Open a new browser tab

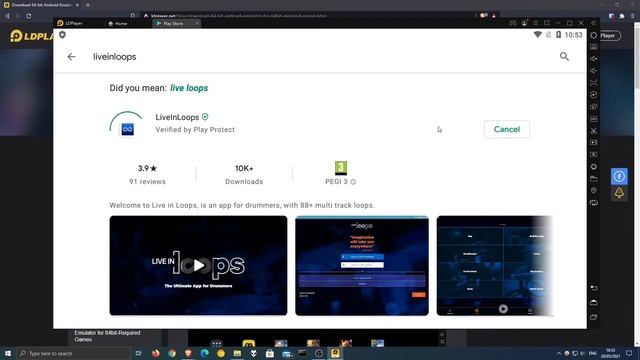[x=88, y=5]
